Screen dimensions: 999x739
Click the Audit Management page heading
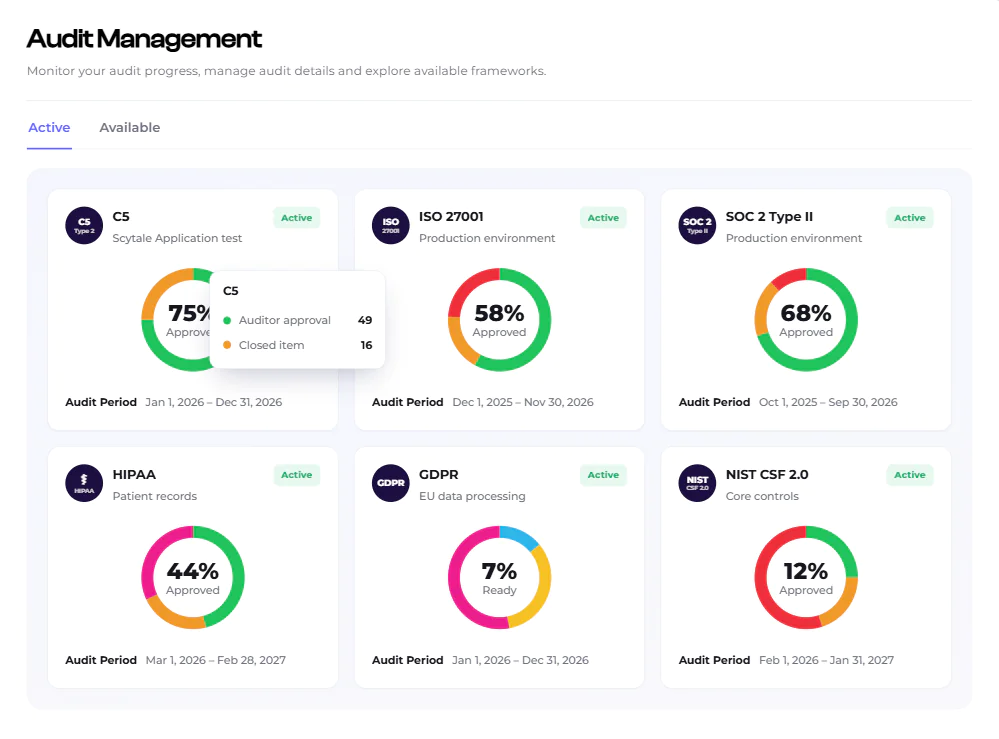(144, 39)
